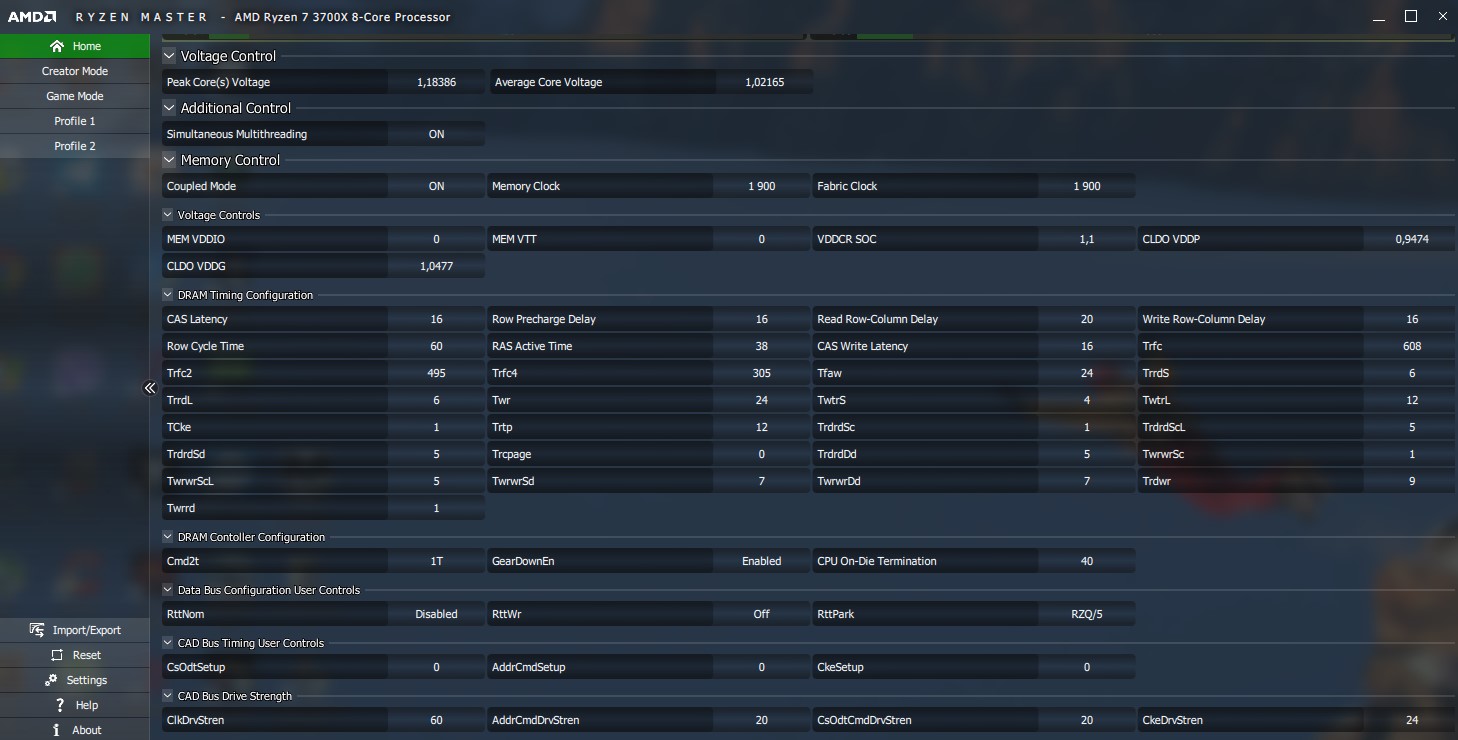Click the GearDownEn Enabled value
1458x740 pixels.
click(x=761, y=561)
